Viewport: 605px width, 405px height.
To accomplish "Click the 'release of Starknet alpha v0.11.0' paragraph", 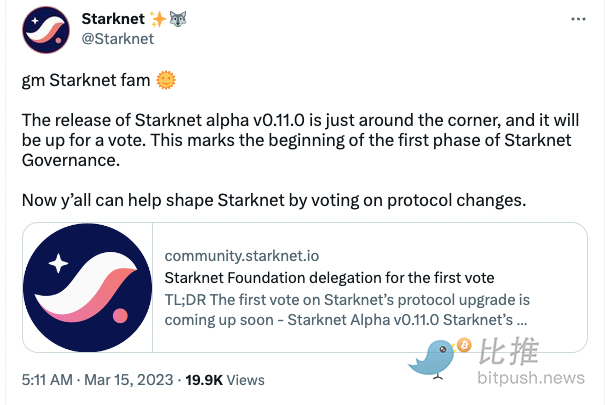I will point(300,140).
